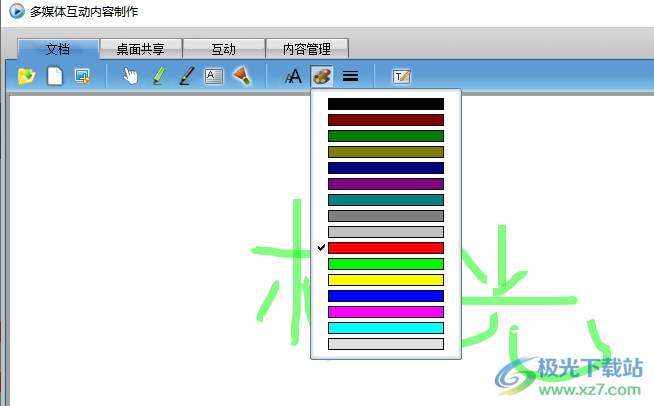
Task: Choose the near-white bottom swatch
Action: pyautogui.click(x=386, y=344)
